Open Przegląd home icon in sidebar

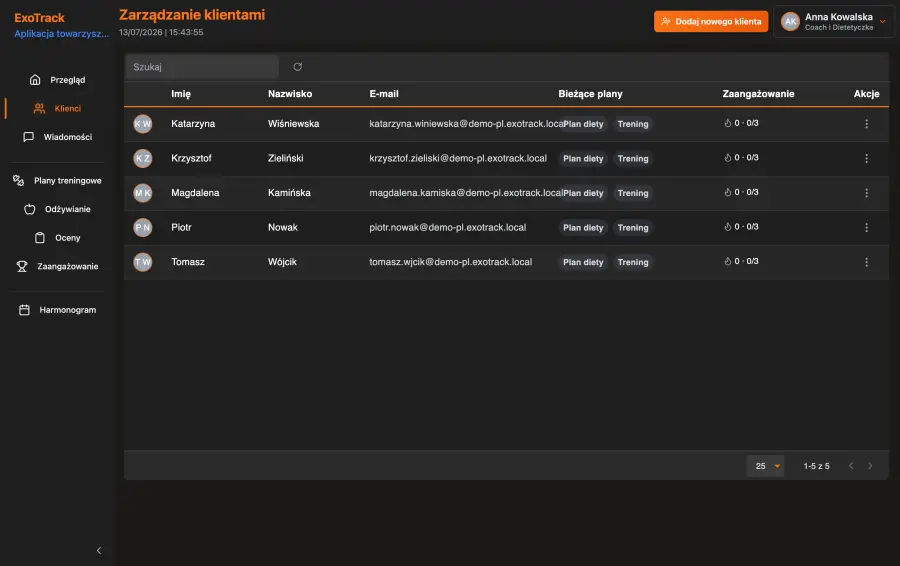click(35, 80)
